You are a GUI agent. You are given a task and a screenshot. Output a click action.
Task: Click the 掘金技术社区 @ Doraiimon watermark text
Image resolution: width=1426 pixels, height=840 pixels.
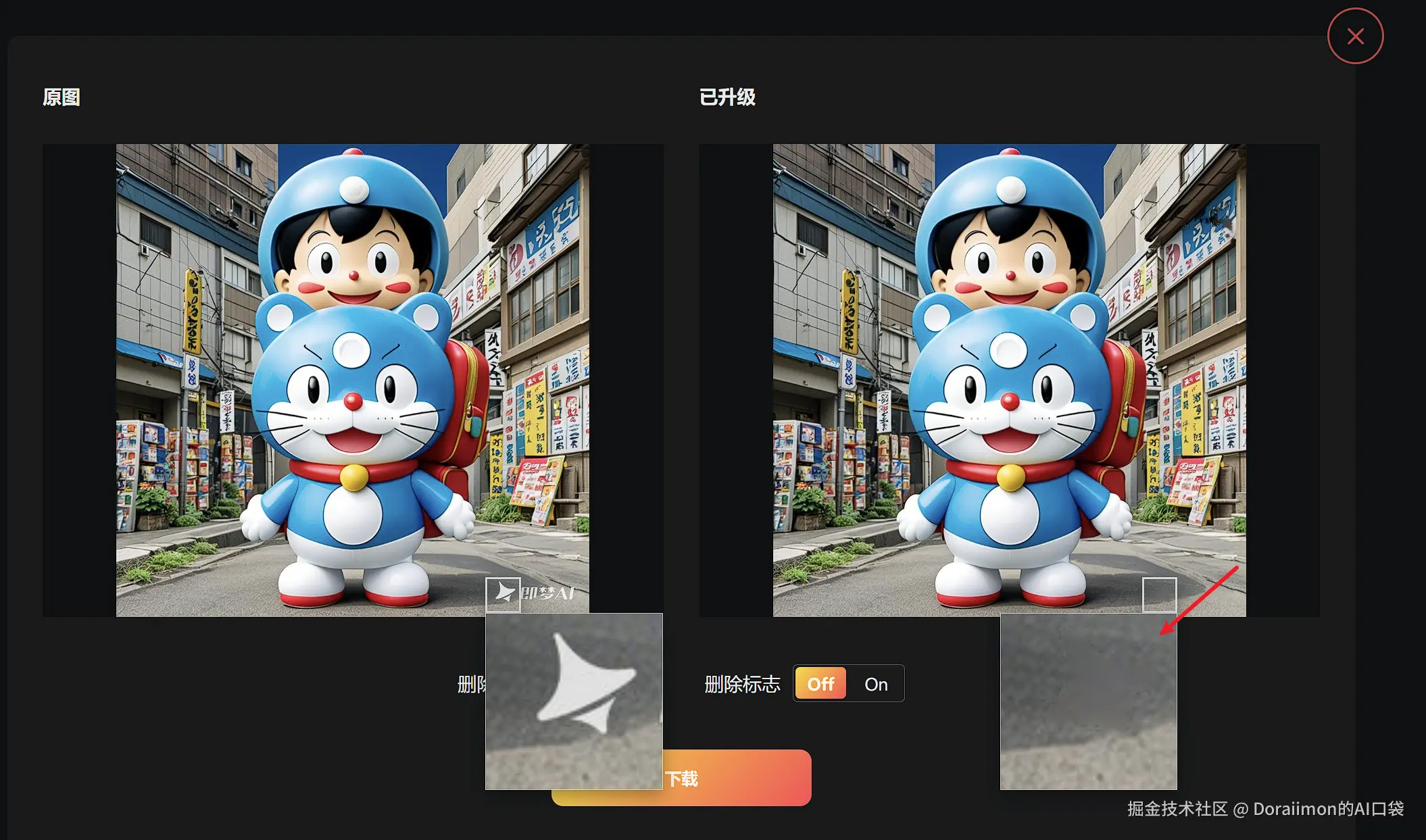1265,809
